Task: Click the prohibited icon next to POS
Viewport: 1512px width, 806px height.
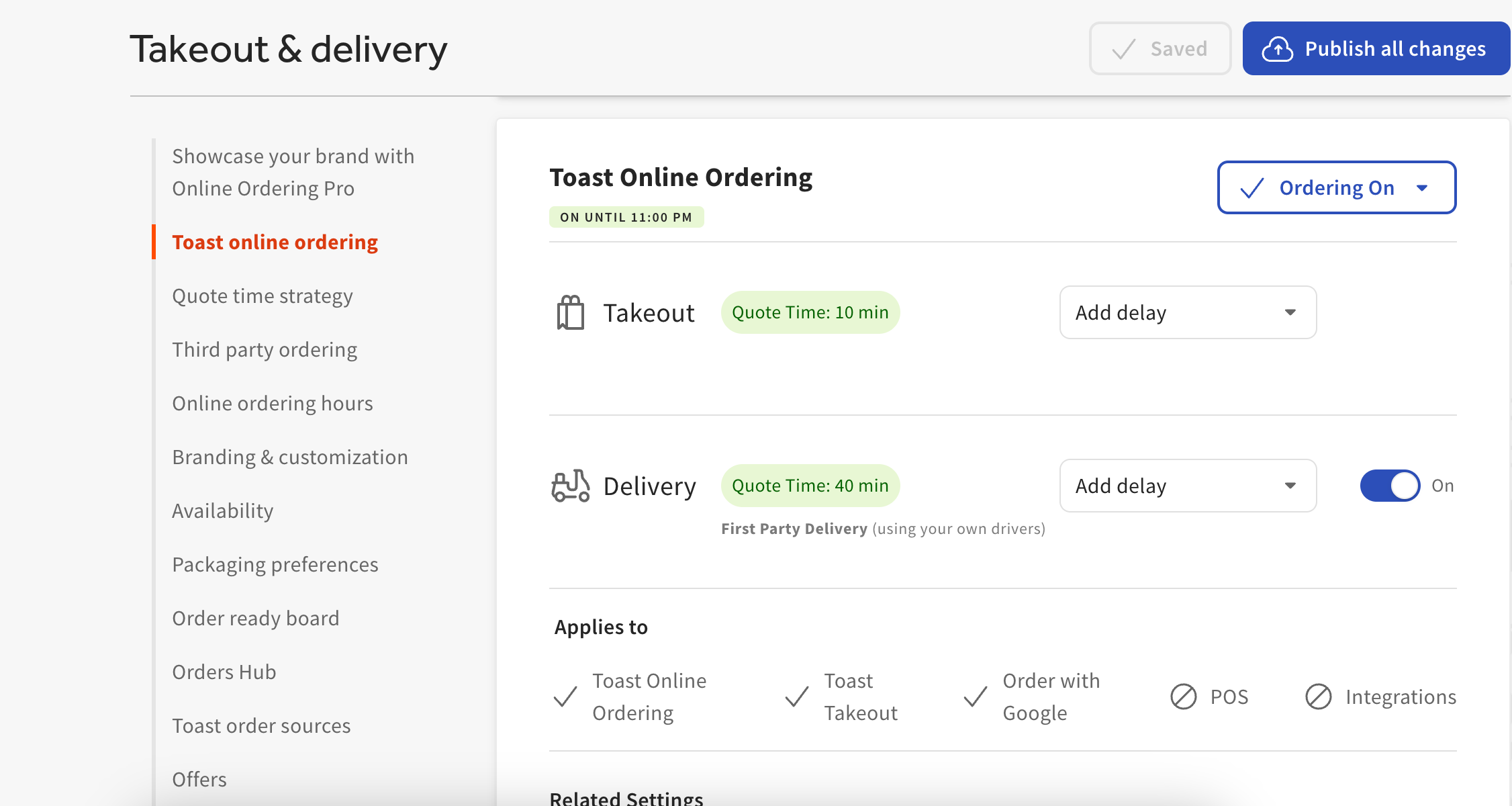Action: click(1184, 697)
